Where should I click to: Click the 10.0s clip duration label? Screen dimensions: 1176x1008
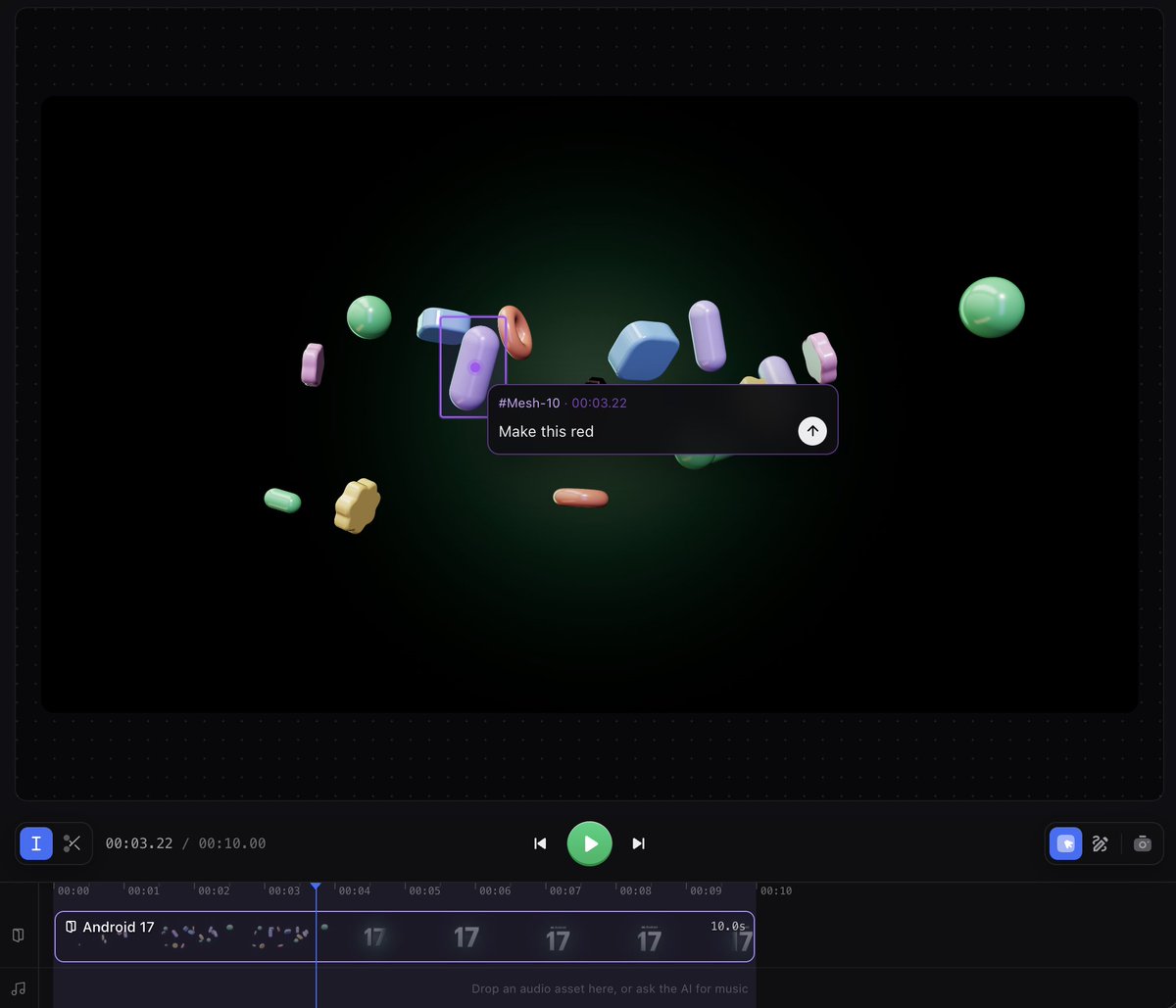coord(729,926)
